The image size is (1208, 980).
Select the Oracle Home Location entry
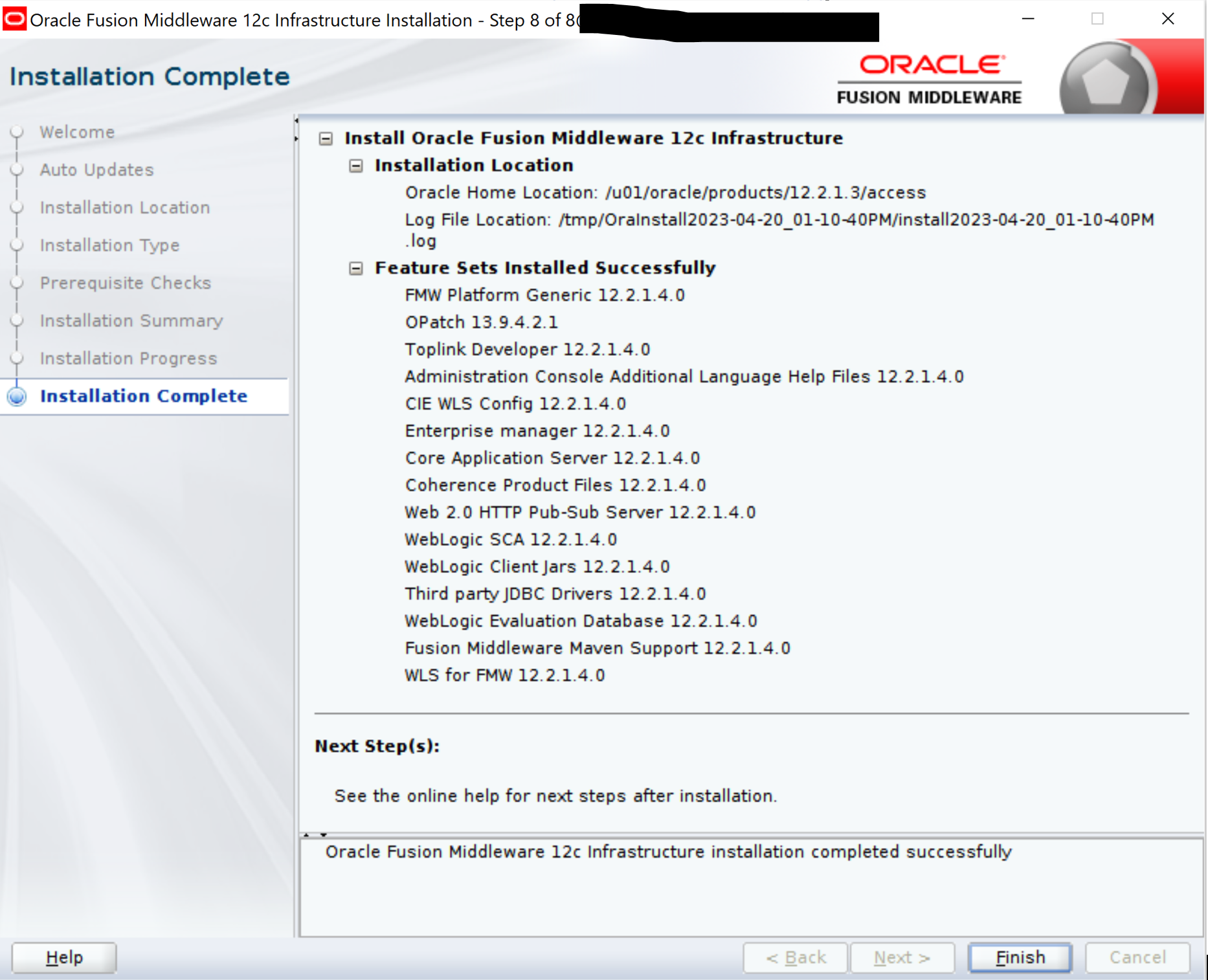665,193
